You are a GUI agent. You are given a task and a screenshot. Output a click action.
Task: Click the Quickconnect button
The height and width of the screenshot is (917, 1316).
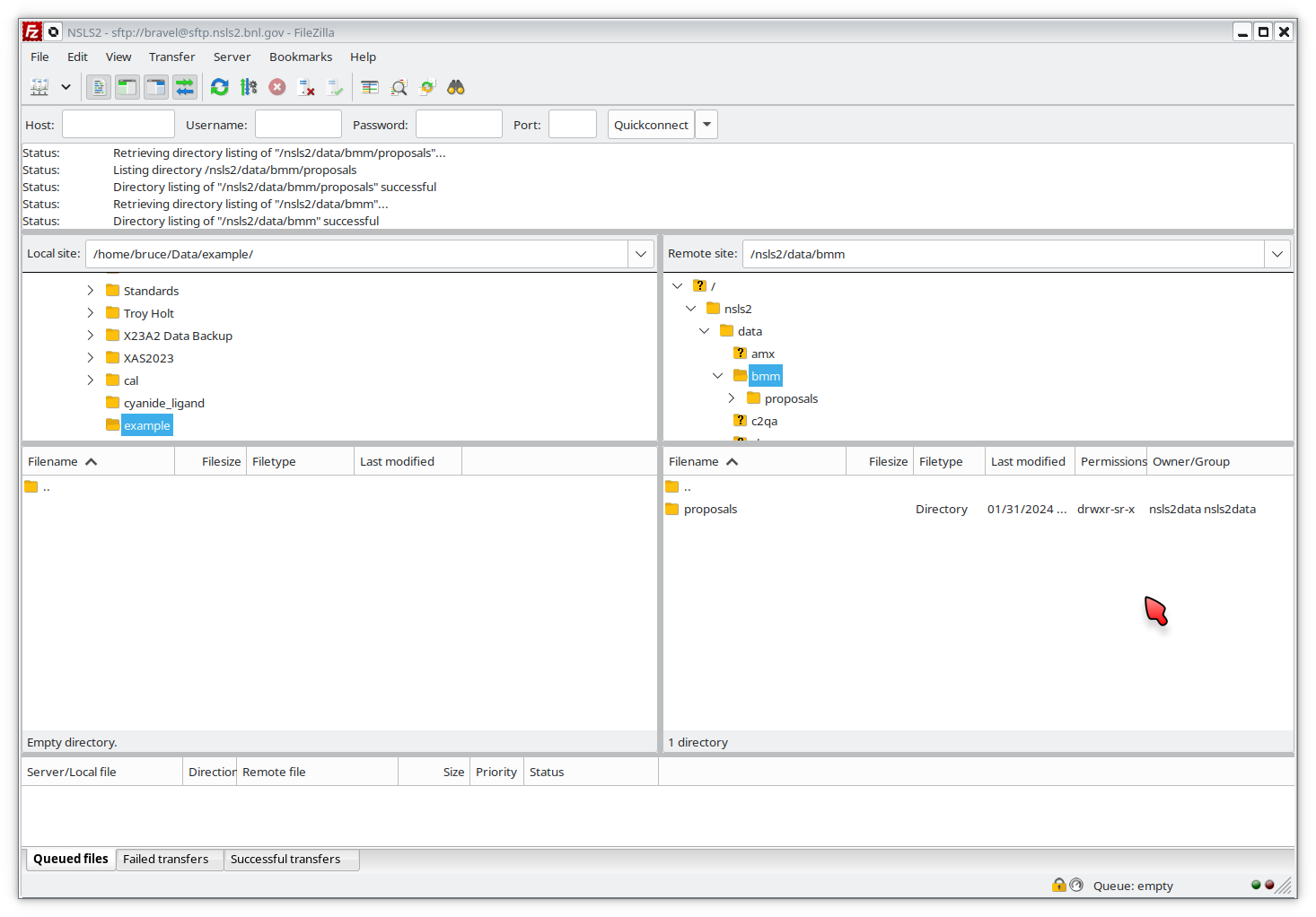(x=651, y=124)
